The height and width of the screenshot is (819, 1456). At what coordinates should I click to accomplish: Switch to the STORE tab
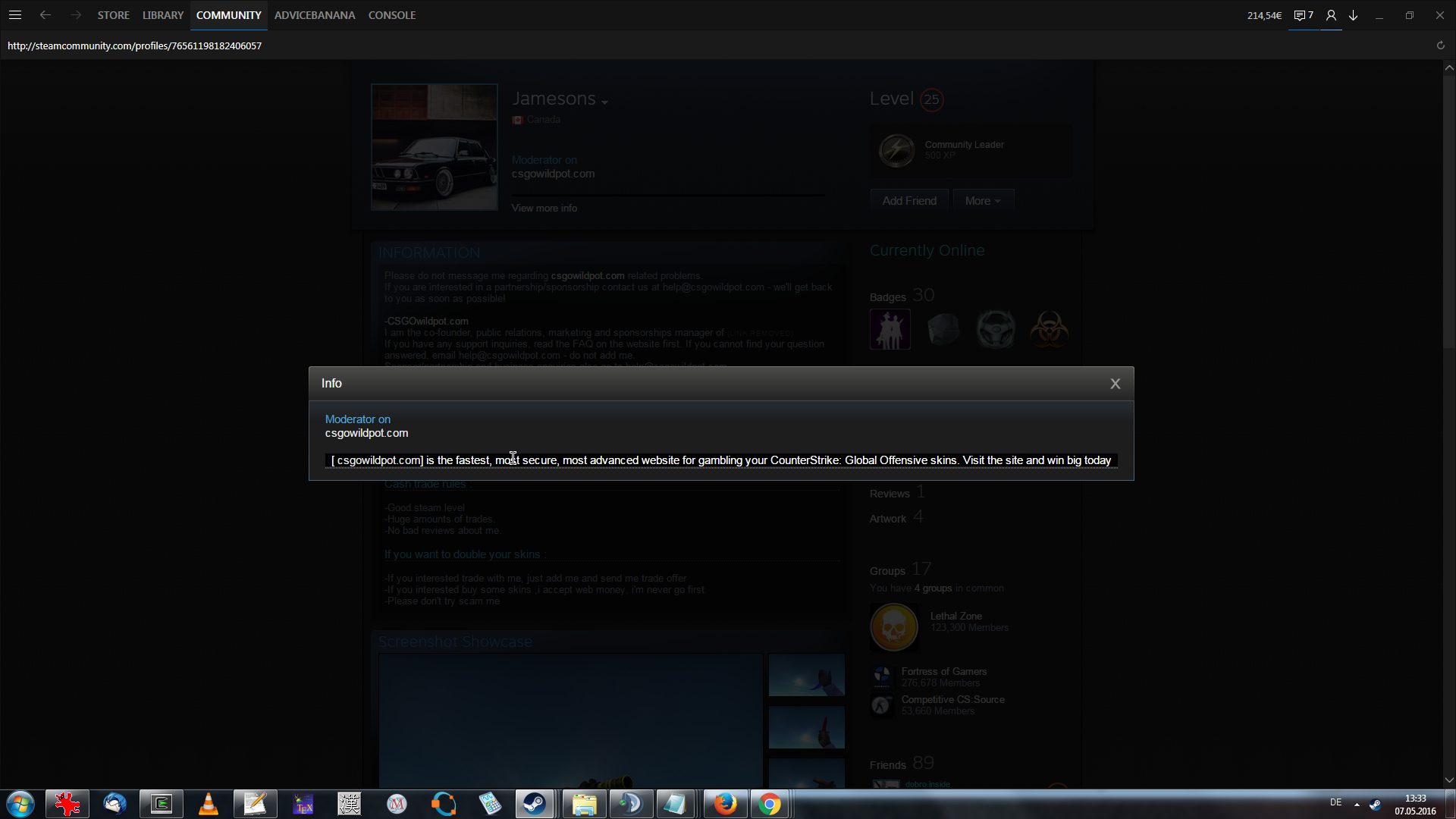(x=113, y=15)
